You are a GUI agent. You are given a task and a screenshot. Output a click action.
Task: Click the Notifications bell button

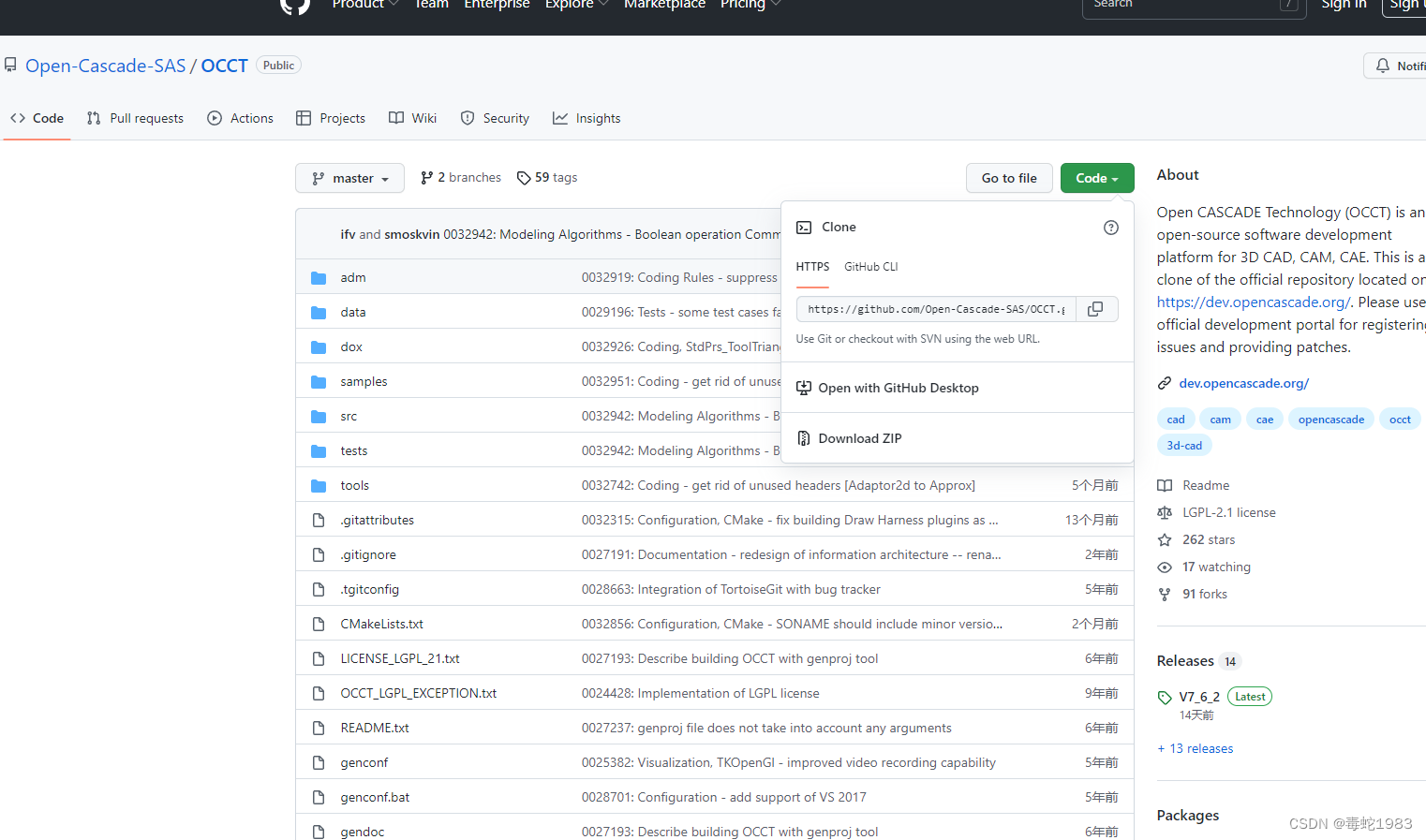[1396, 66]
